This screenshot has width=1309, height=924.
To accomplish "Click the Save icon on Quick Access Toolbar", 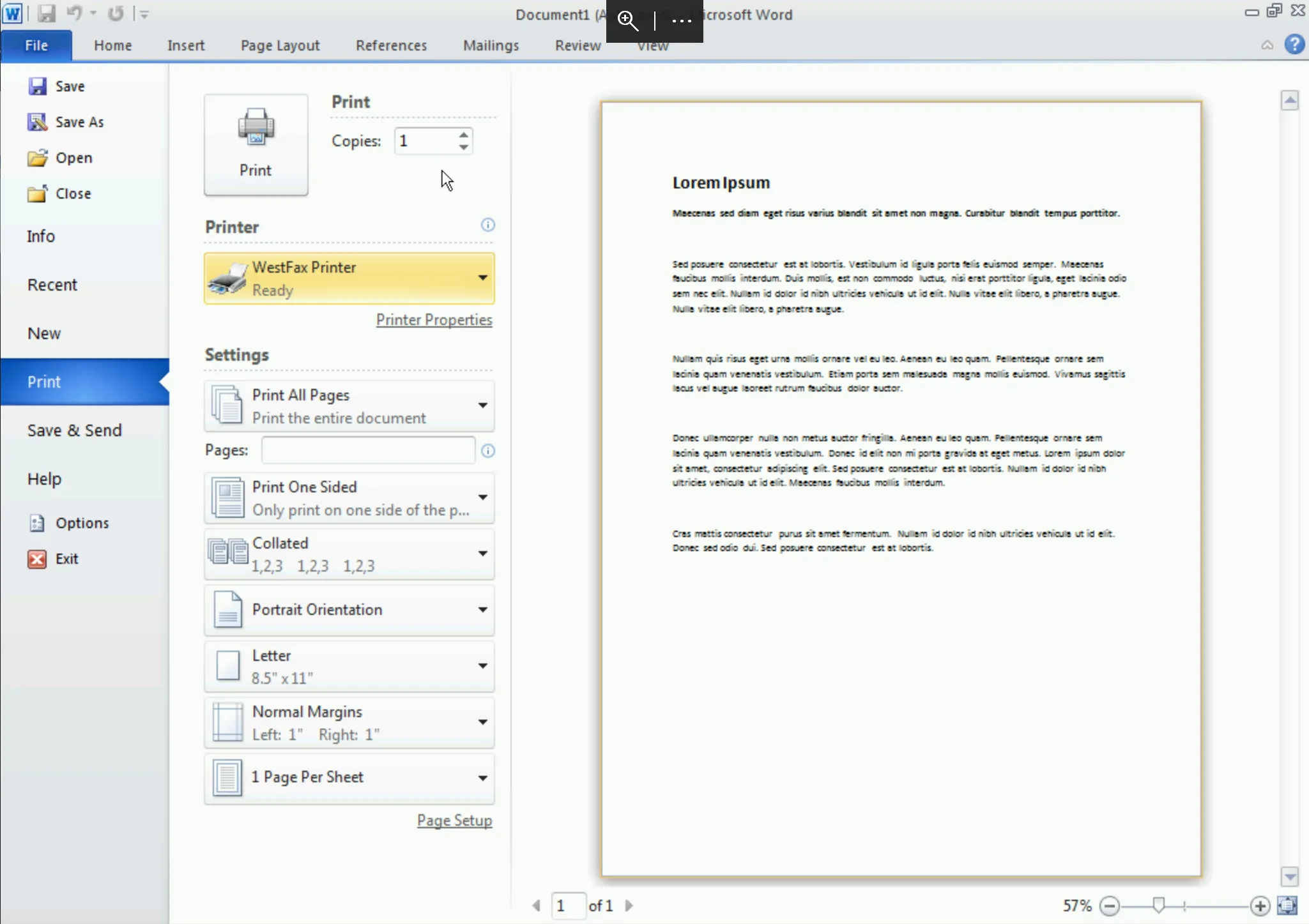I will coord(46,13).
